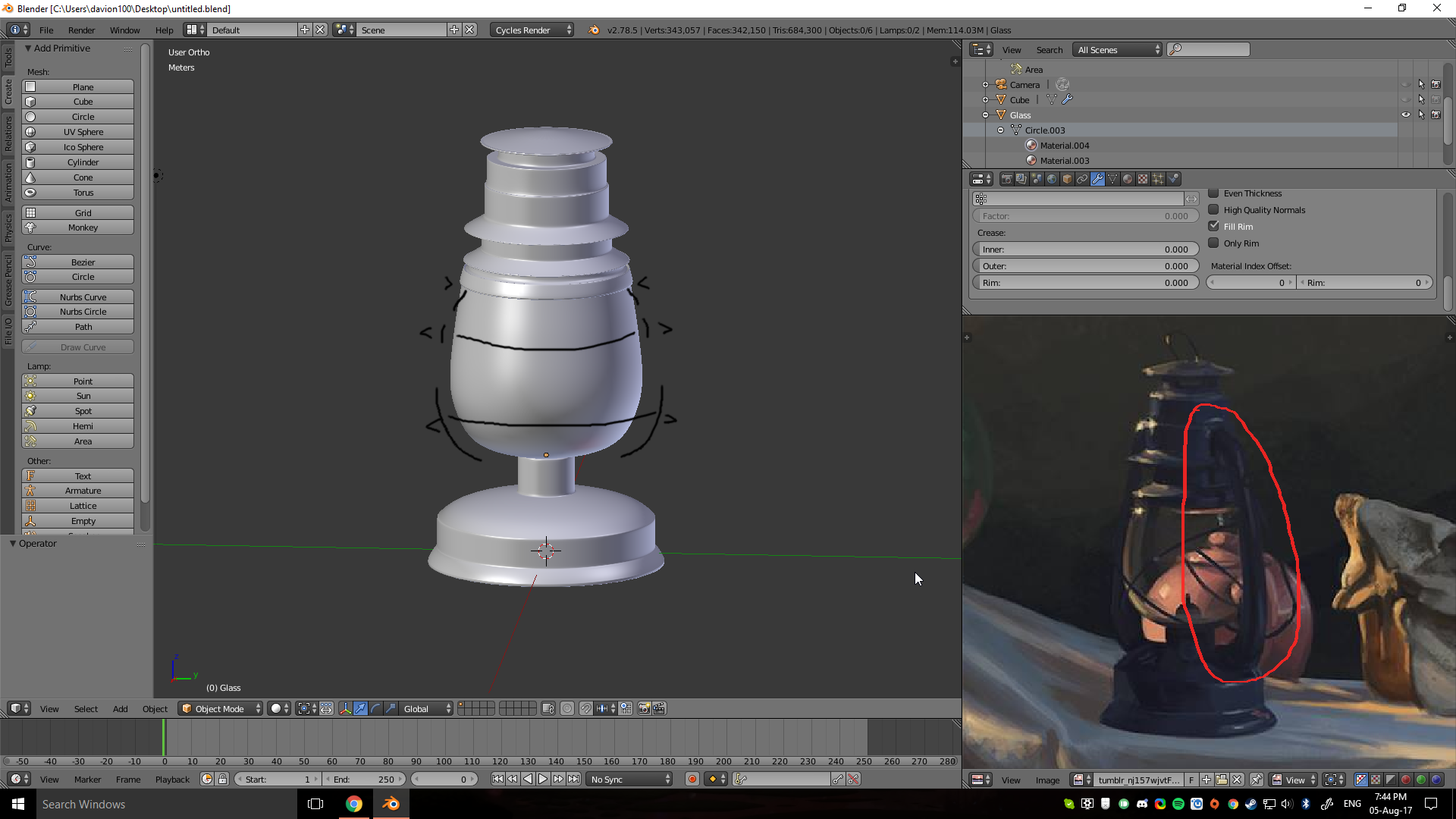
Task: Open the Render menu
Action: tap(81, 30)
